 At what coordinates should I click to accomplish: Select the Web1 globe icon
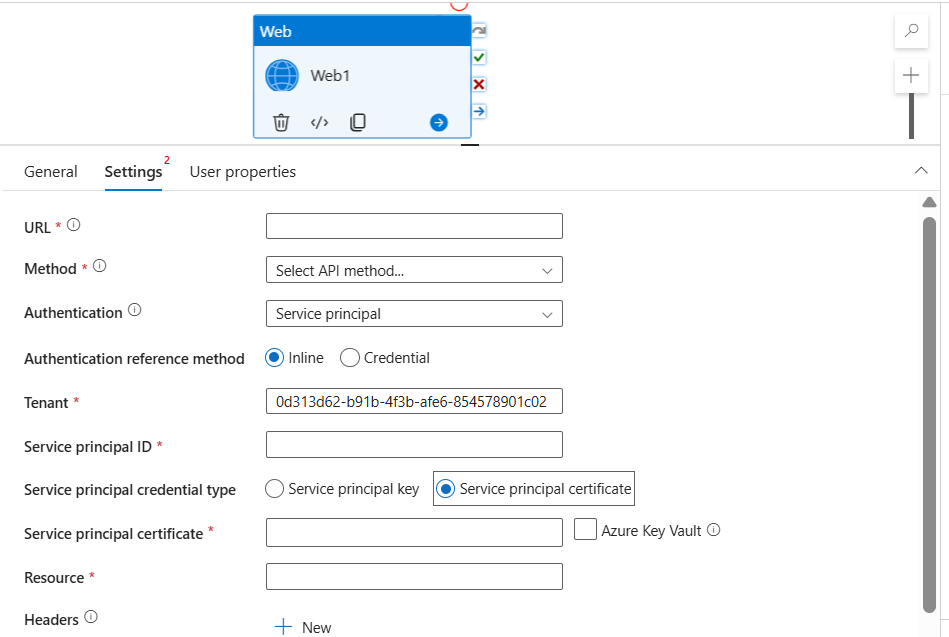click(x=282, y=76)
